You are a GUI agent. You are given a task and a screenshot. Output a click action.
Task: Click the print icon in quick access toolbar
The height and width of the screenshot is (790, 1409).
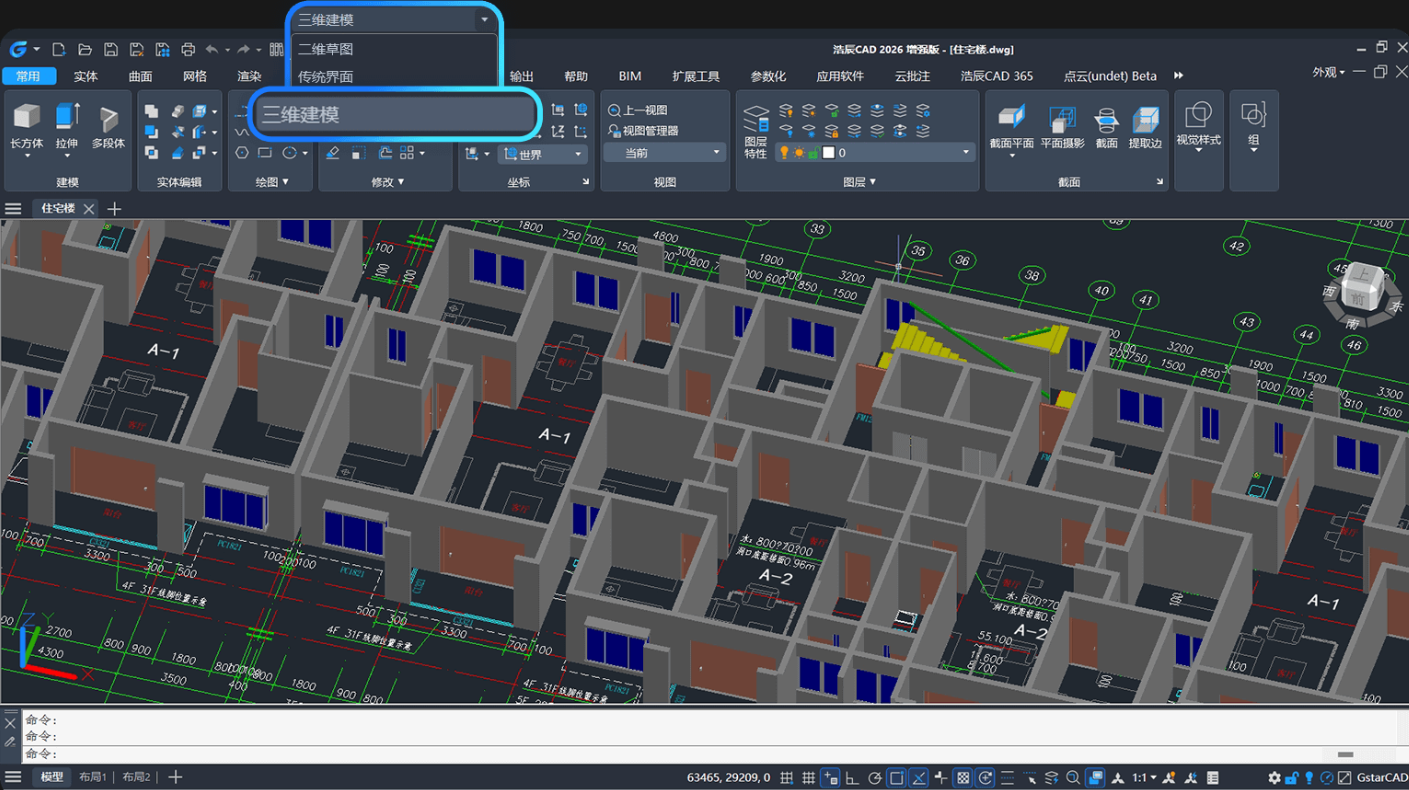point(188,49)
